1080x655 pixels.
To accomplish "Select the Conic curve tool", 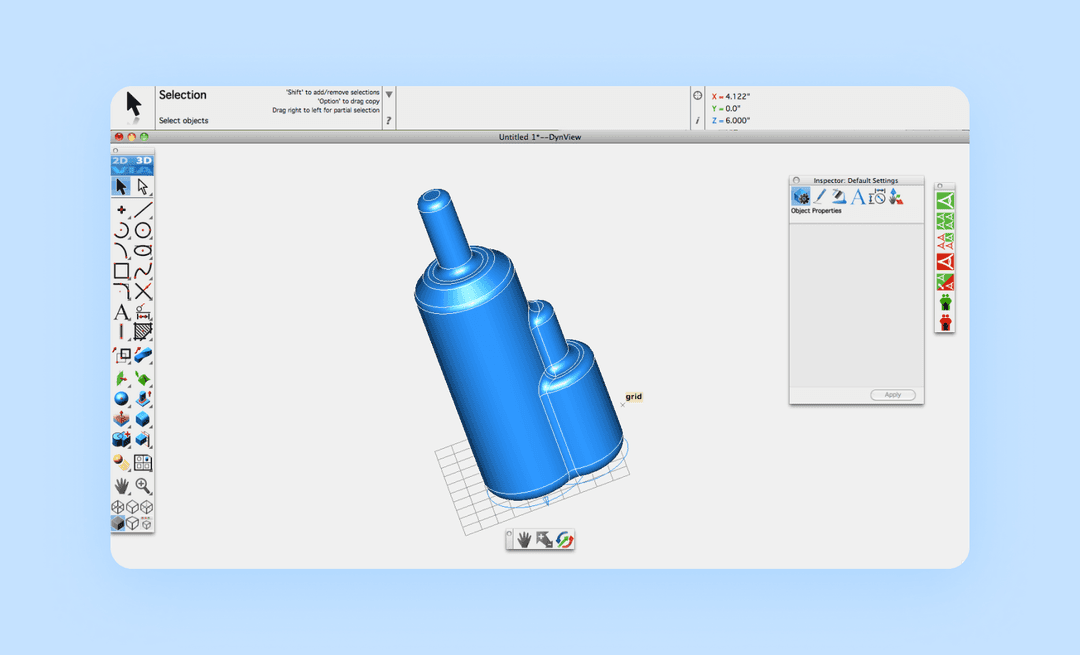I will pyautogui.click(x=121, y=250).
